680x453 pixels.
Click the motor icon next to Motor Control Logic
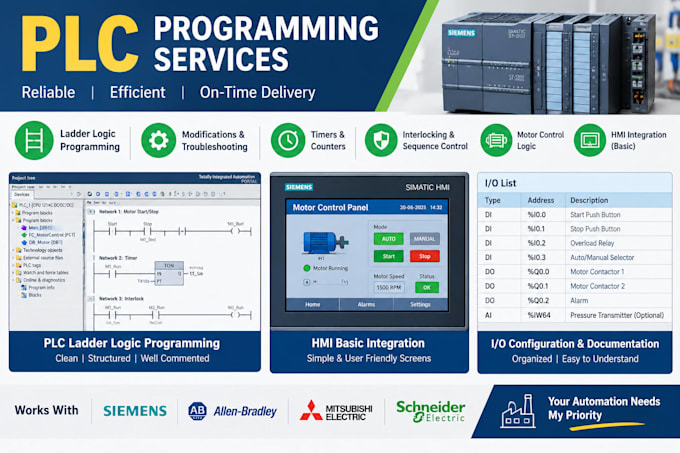click(496, 140)
